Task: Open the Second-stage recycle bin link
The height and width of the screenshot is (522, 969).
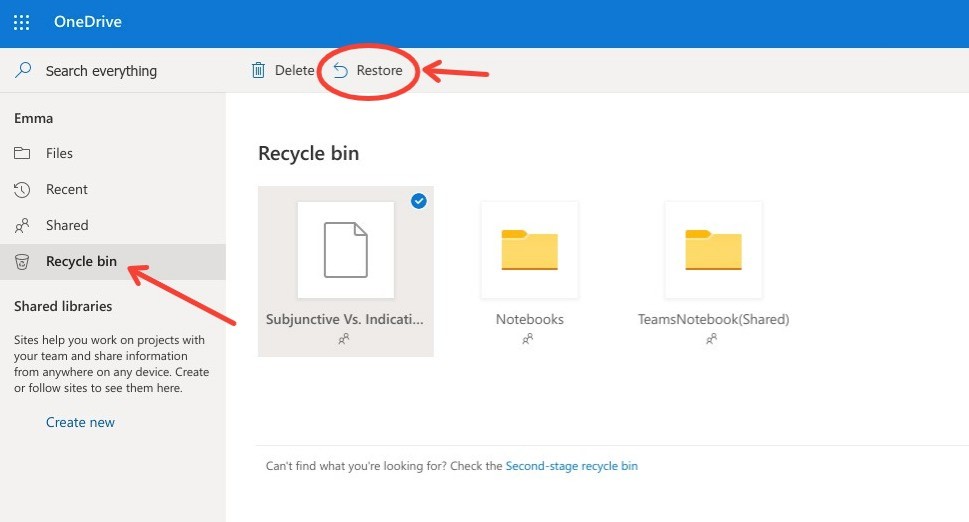Action: [x=572, y=466]
